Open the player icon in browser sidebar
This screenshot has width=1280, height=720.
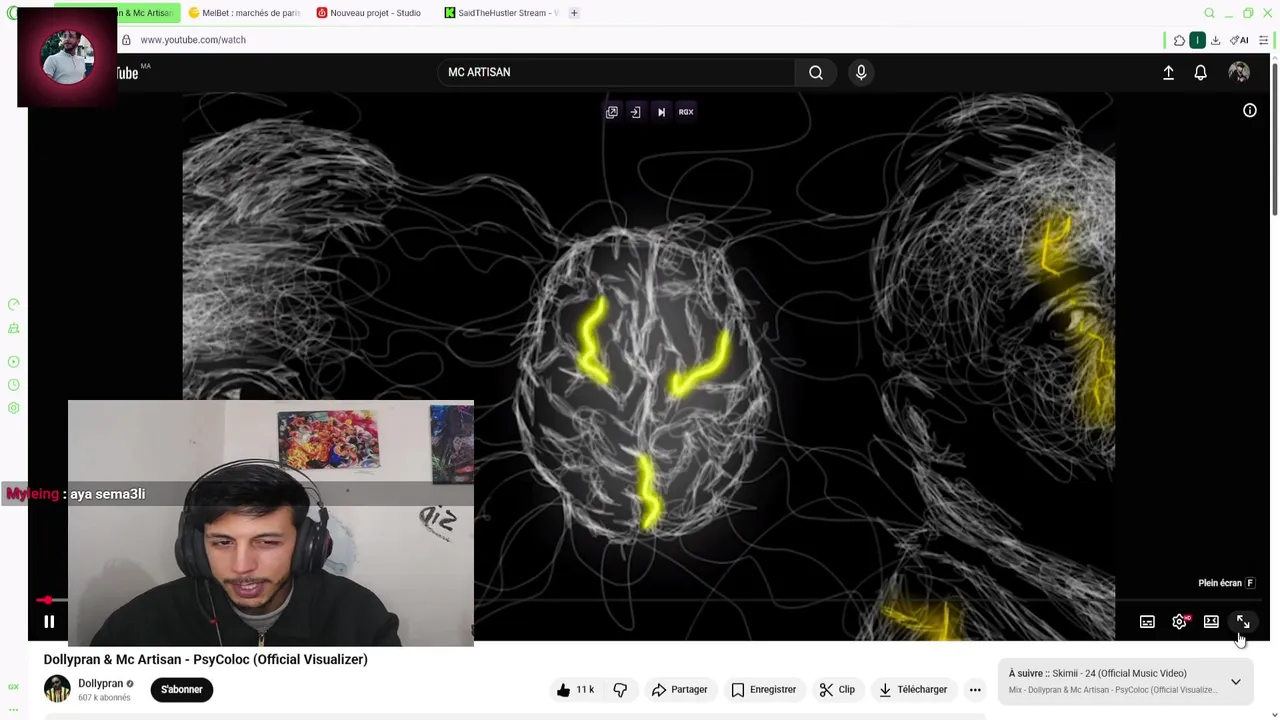[13, 362]
